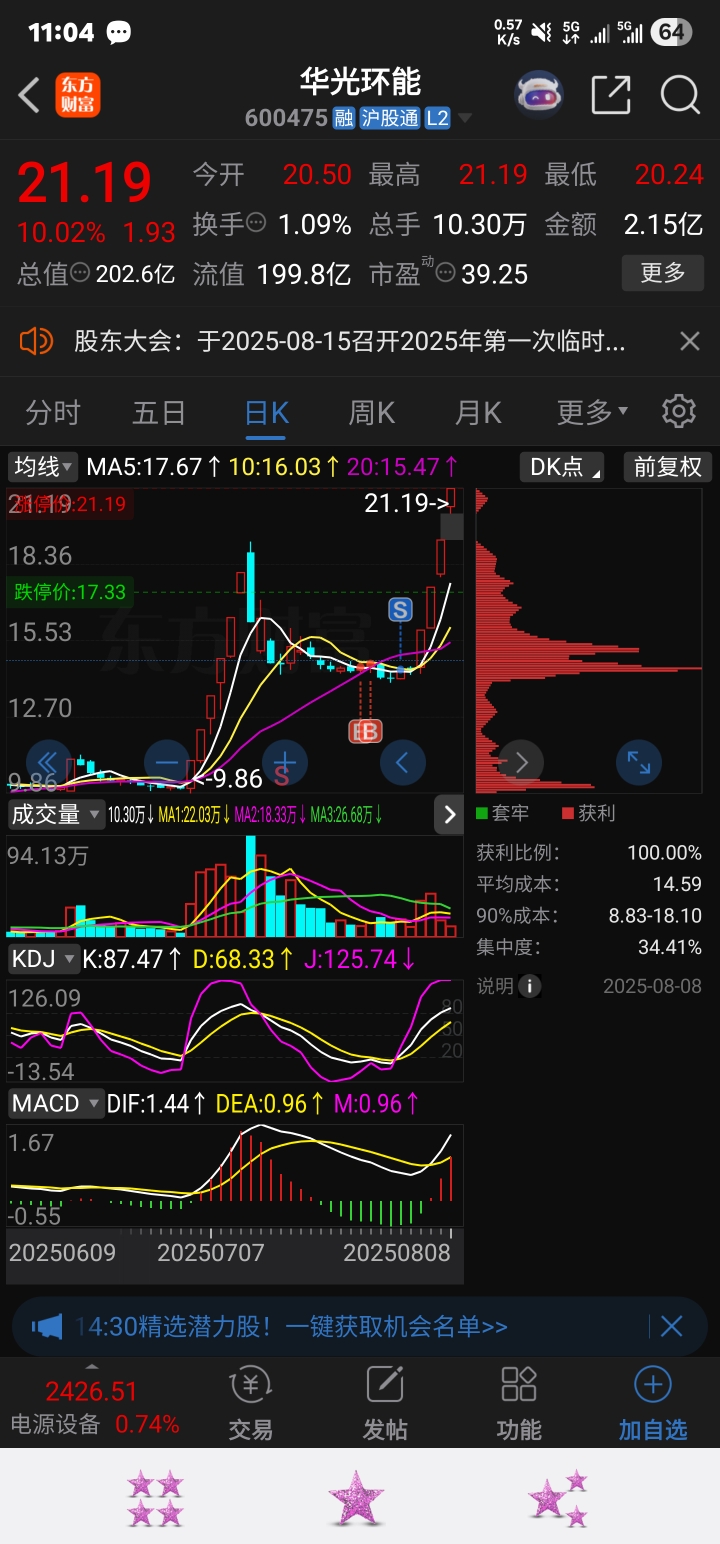Tap the 集中度 34.41% value
This screenshot has height=1544, width=720.
[670, 948]
